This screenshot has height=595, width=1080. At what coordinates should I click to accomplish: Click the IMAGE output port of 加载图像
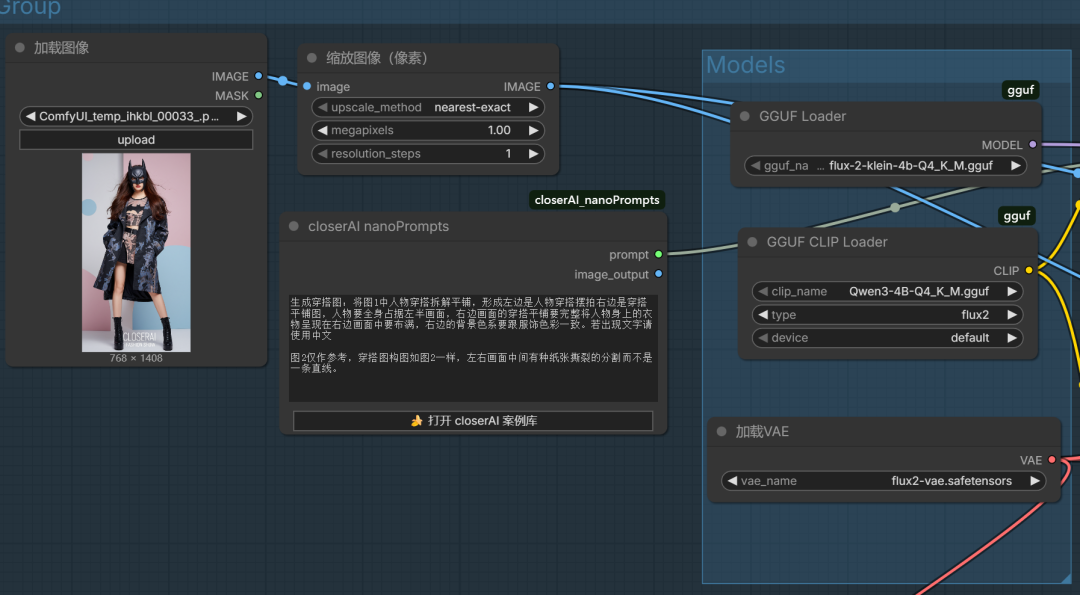click(258, 76)
